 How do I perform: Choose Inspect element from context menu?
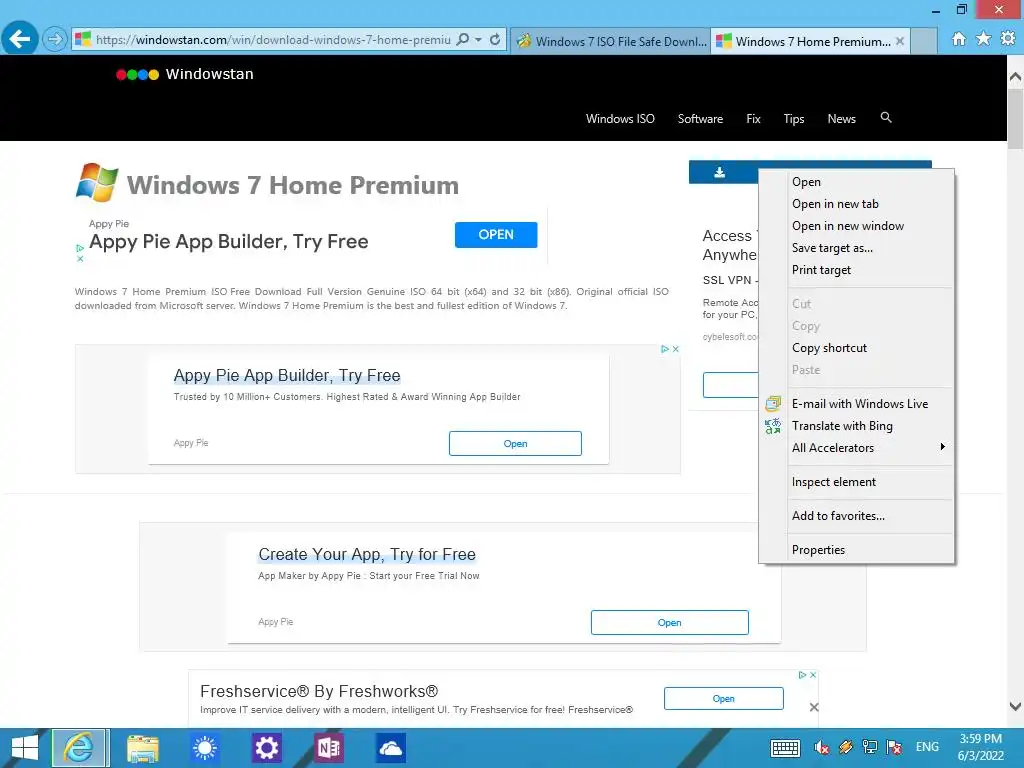point(856,482)
